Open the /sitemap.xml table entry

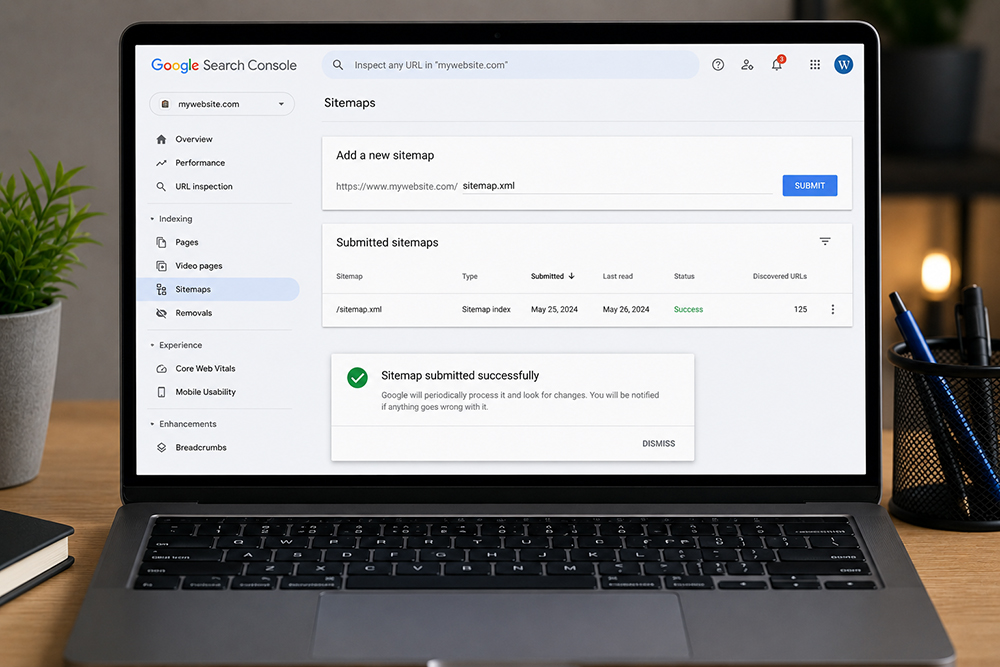pyautogui.click(x=359, y=309)
